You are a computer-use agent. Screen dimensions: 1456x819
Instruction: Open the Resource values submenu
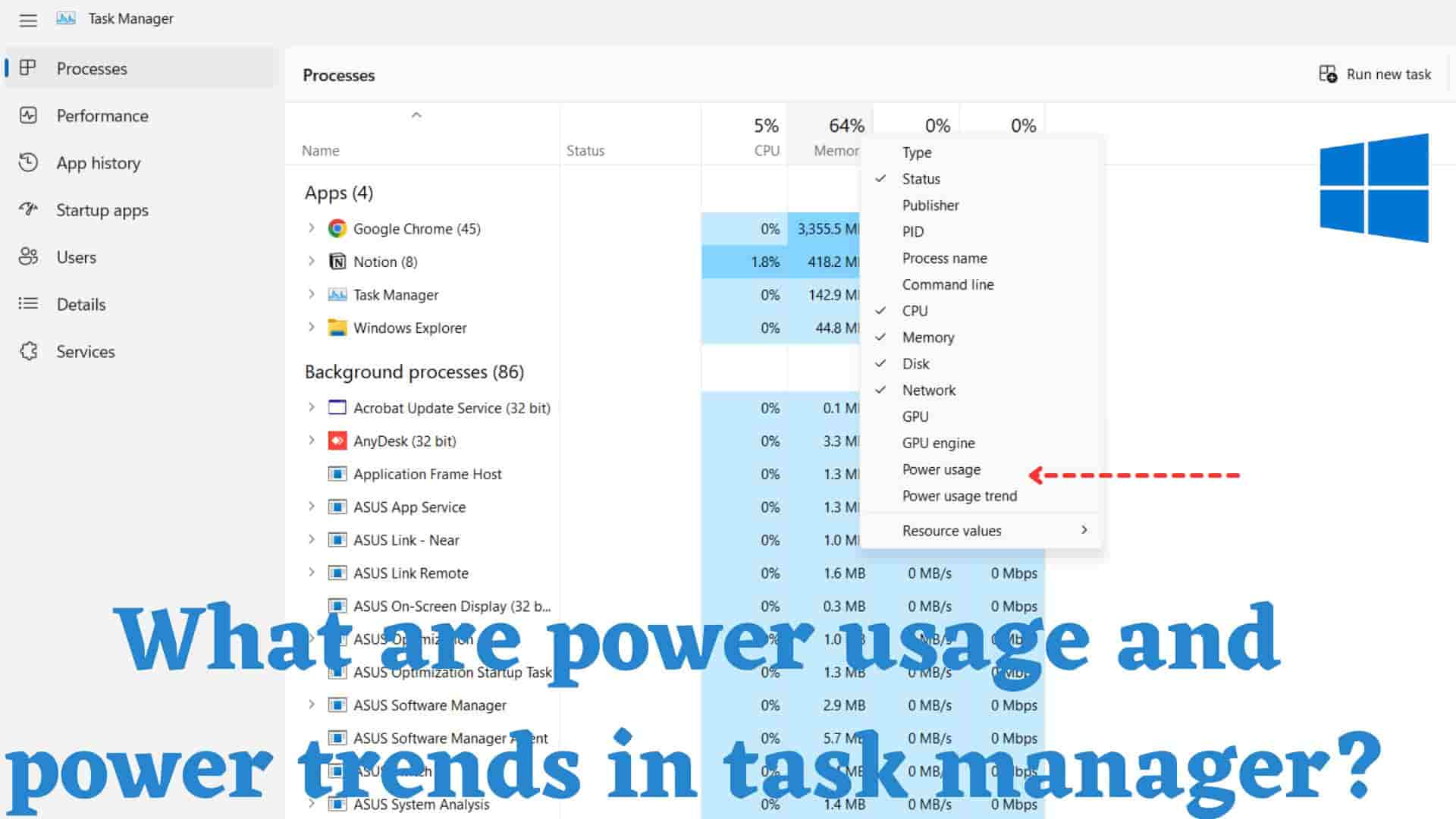981,531
